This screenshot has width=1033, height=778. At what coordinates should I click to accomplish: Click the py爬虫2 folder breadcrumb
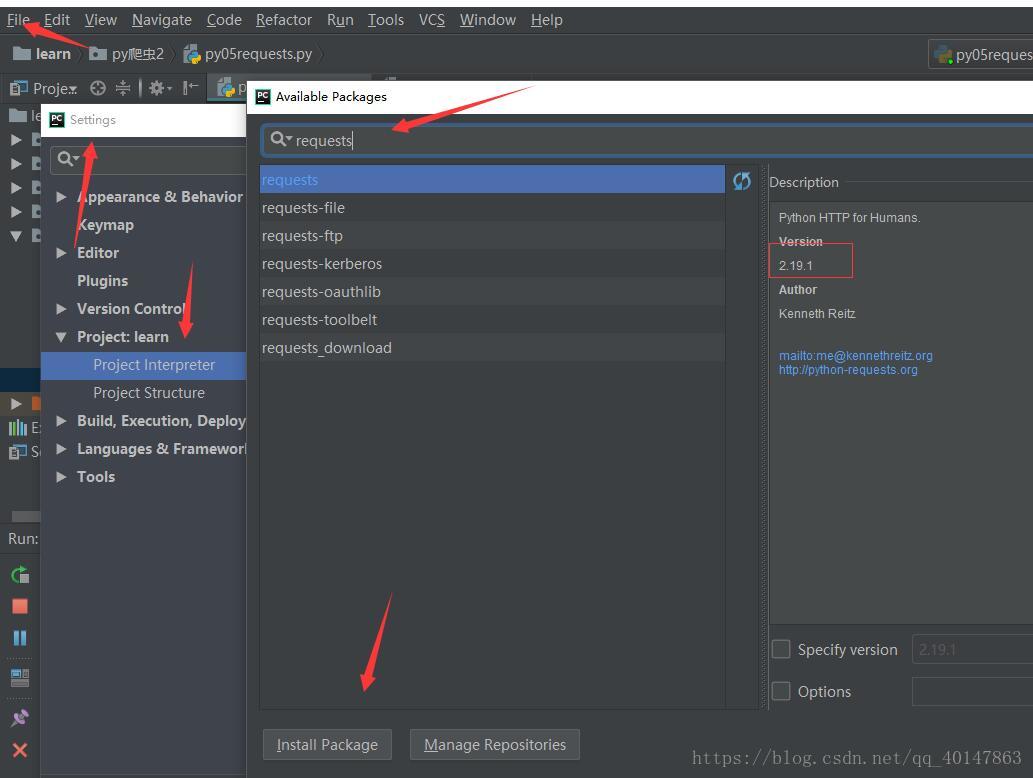[127, 54]
